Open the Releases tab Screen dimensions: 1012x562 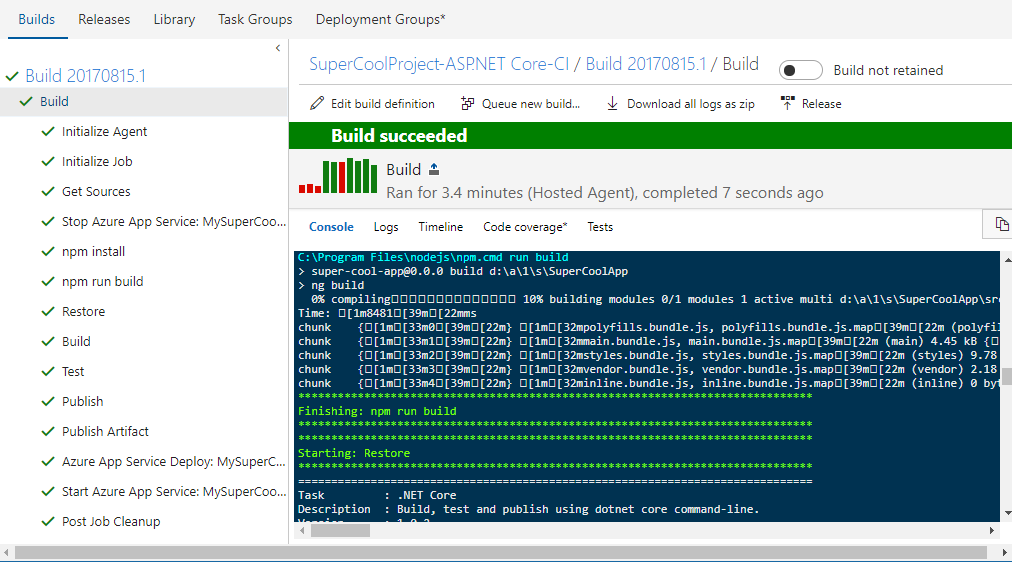pyautogui.click(x=104, y=19)
